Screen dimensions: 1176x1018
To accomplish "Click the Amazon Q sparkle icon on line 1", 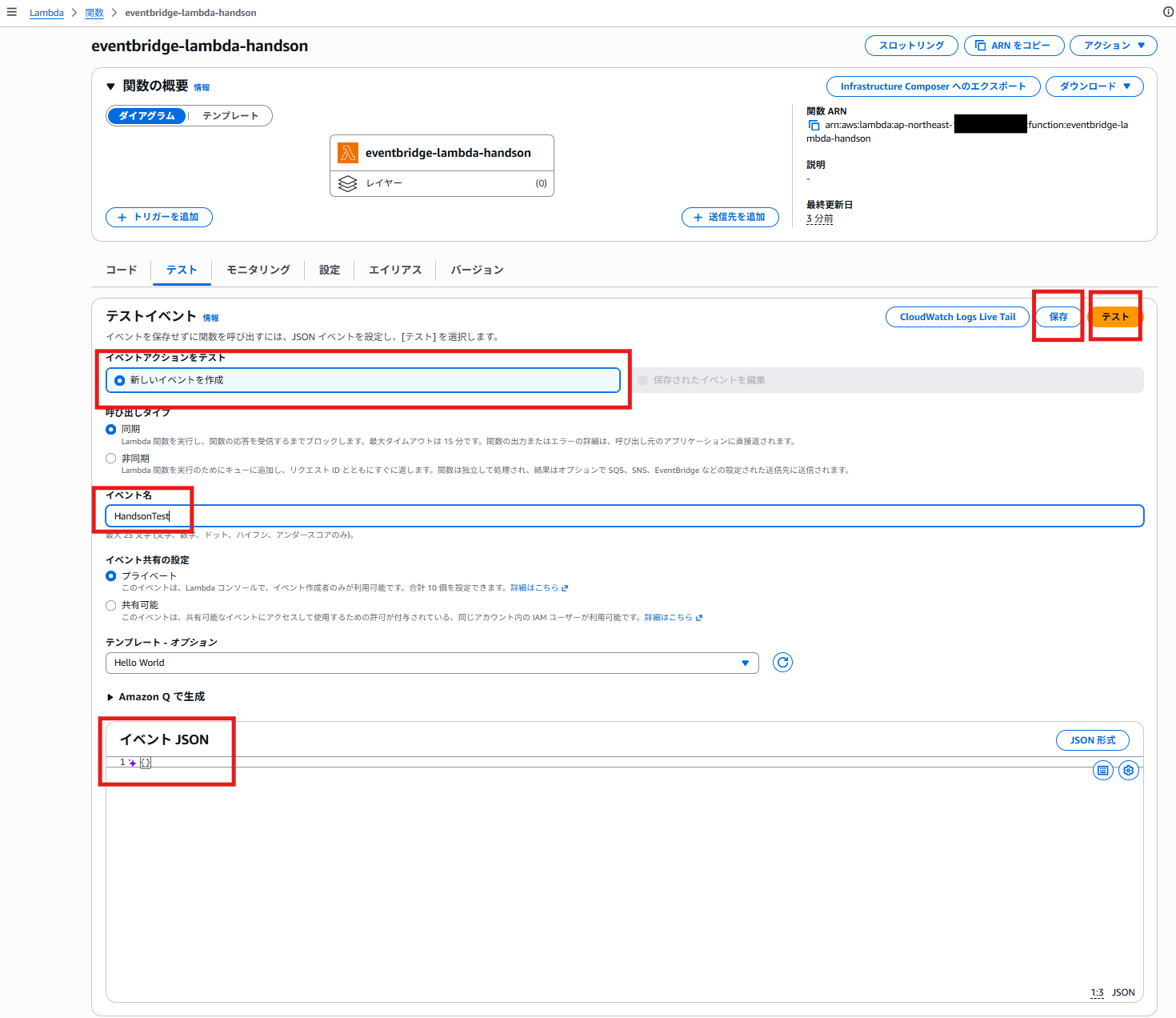I will 132,763.
